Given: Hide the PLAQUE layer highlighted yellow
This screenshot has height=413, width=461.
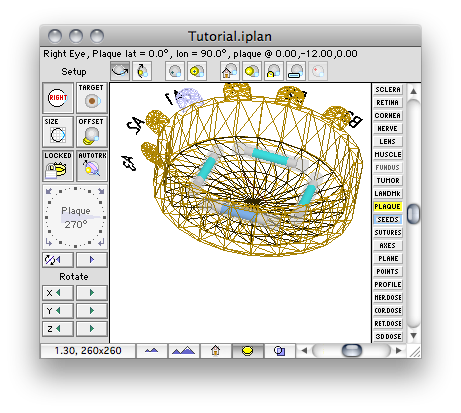Looking at the screenshot, I should pos(388,207).
